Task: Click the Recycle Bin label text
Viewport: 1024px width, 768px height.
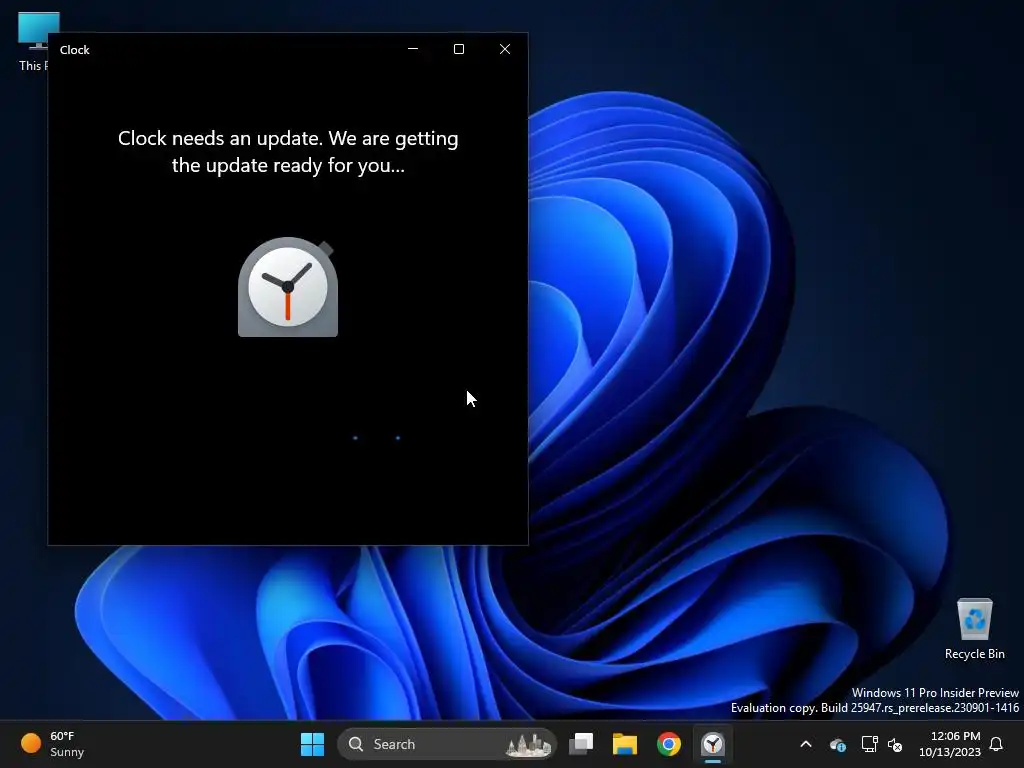Action: [974, 654]
